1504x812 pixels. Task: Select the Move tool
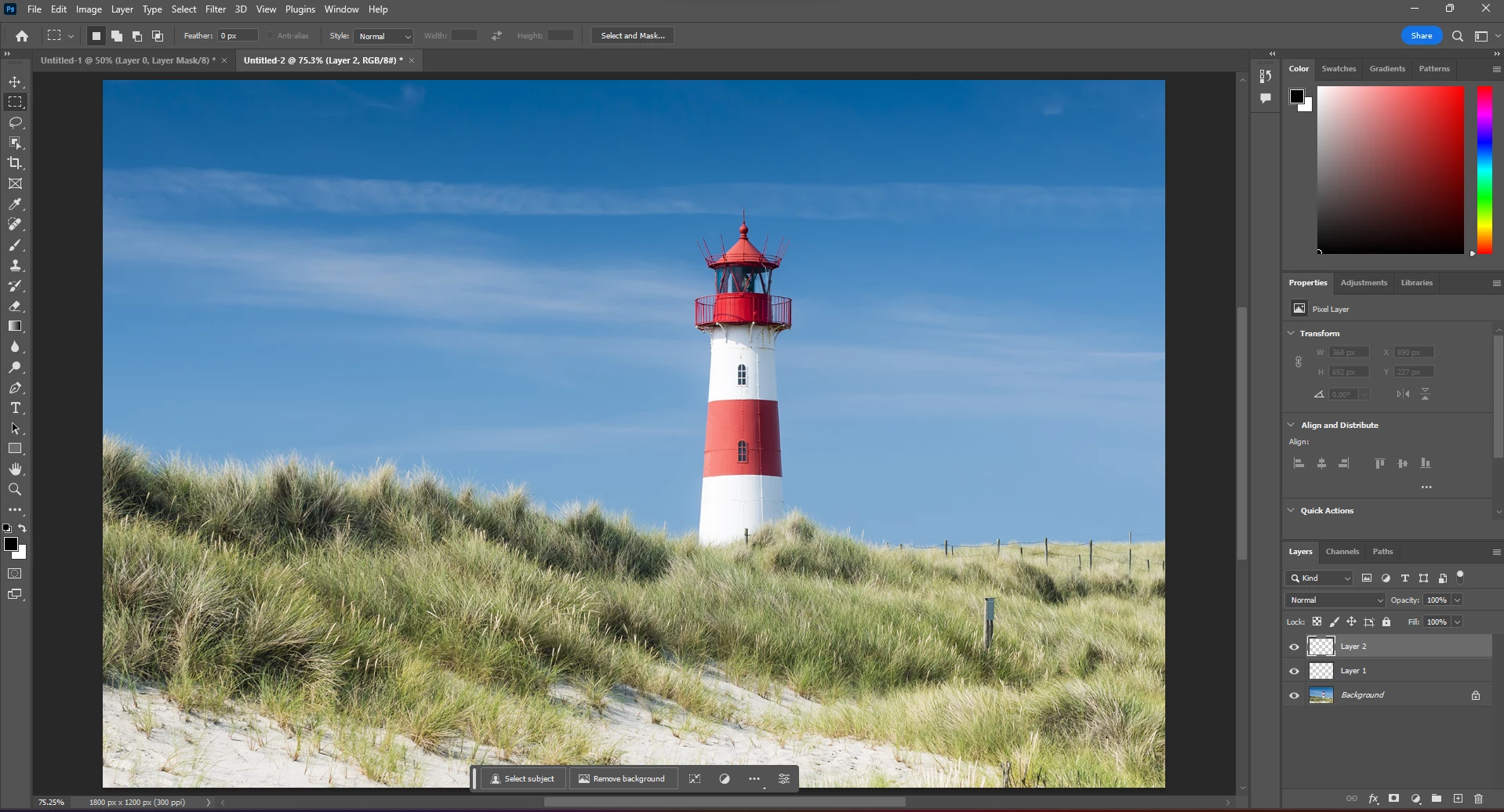15,82
